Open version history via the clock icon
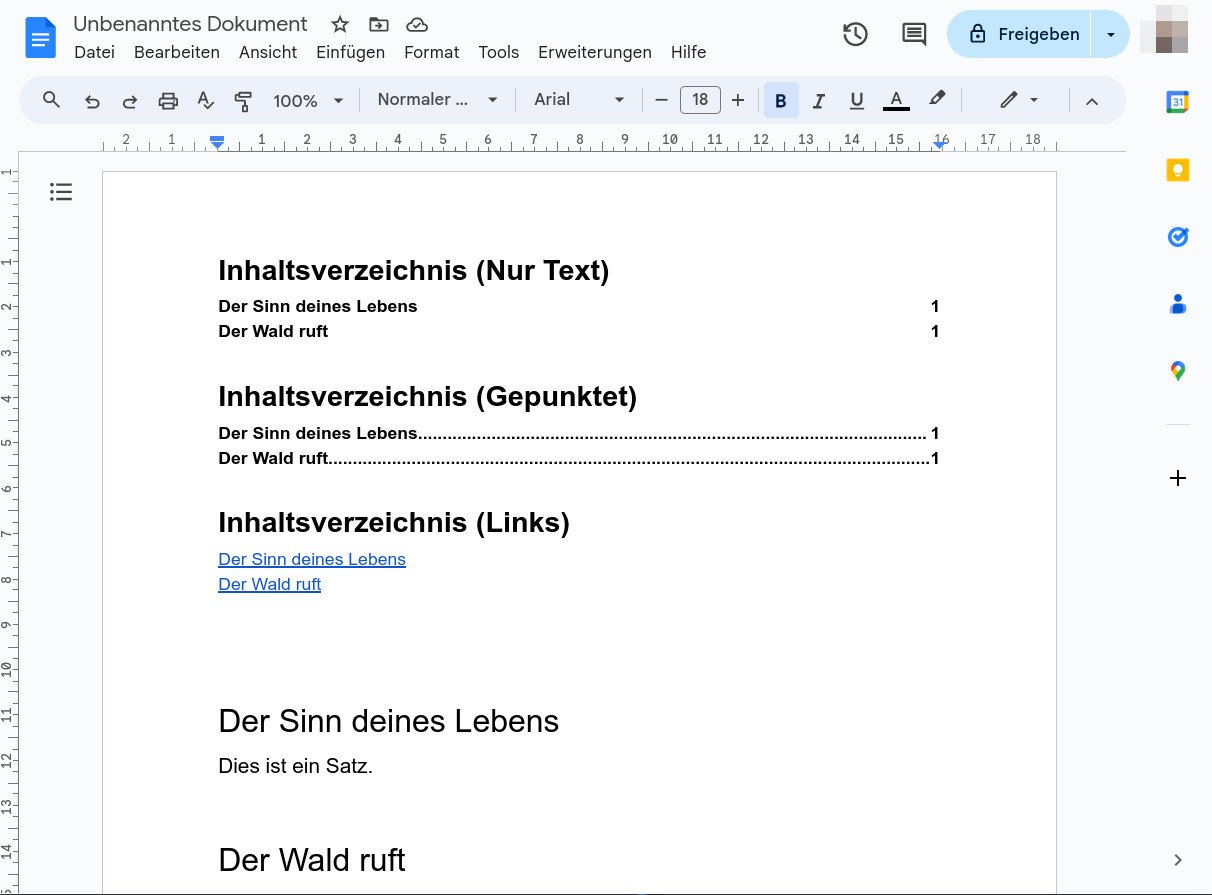This screenshot has width=1212, height=895. coord(855,34)
